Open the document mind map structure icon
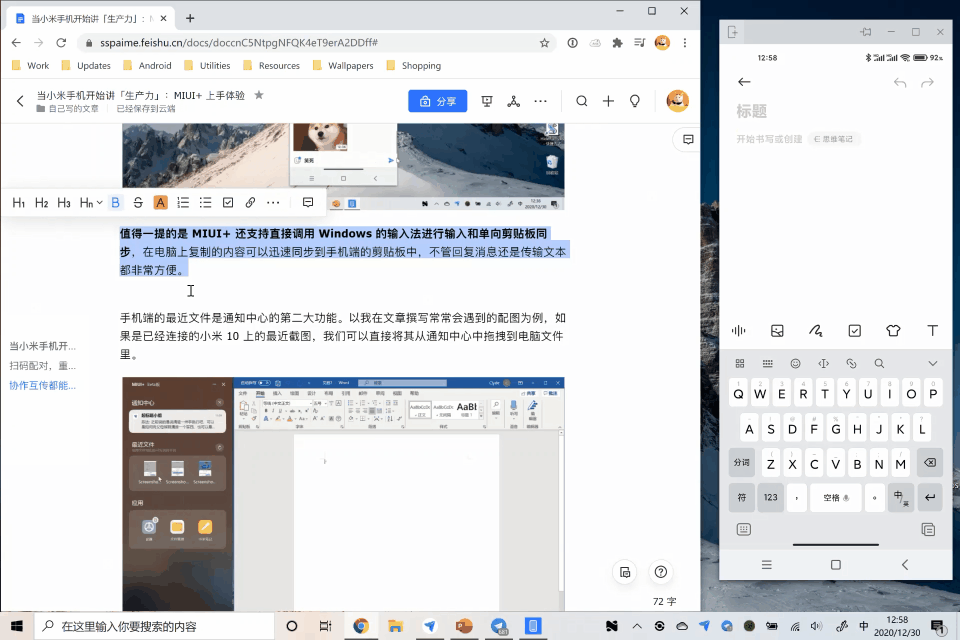This screenshot has width=960, height=640. tap(514, 101)
